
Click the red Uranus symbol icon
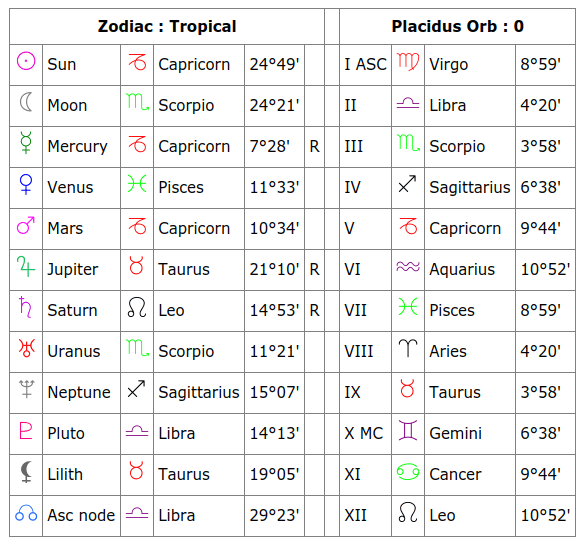click(26, 348)
